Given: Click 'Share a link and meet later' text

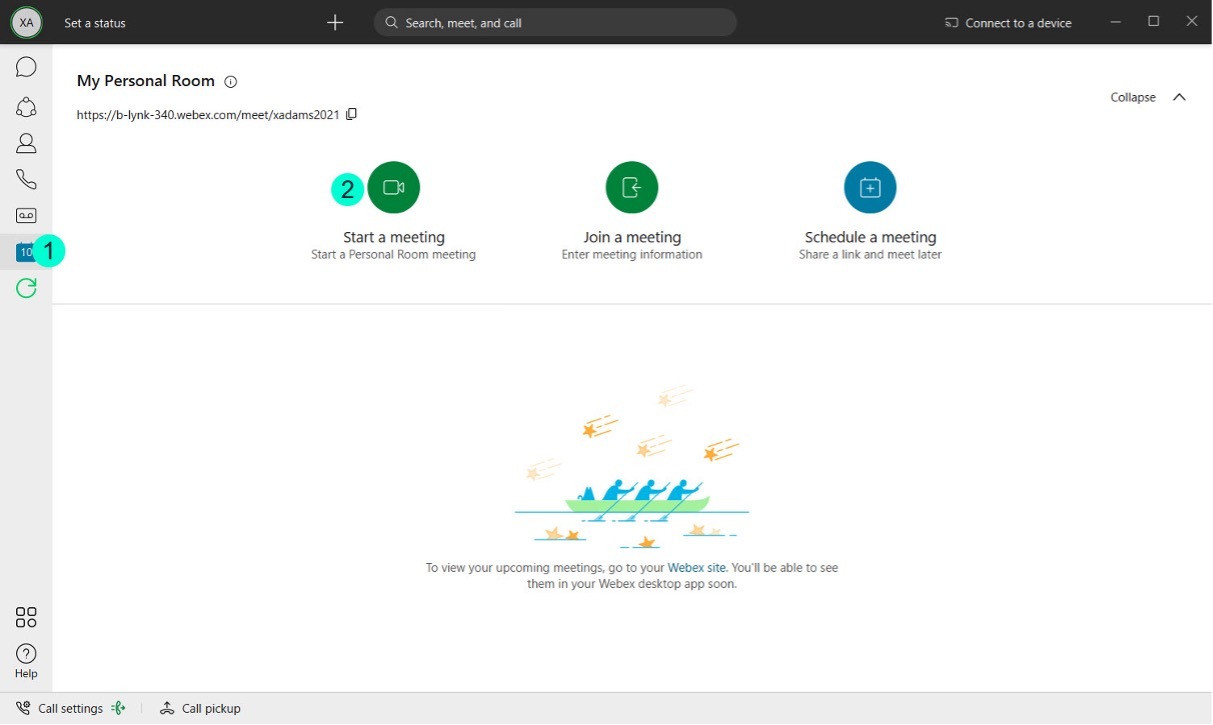Looking at the screenshot, I should click(x=870, y=255).
